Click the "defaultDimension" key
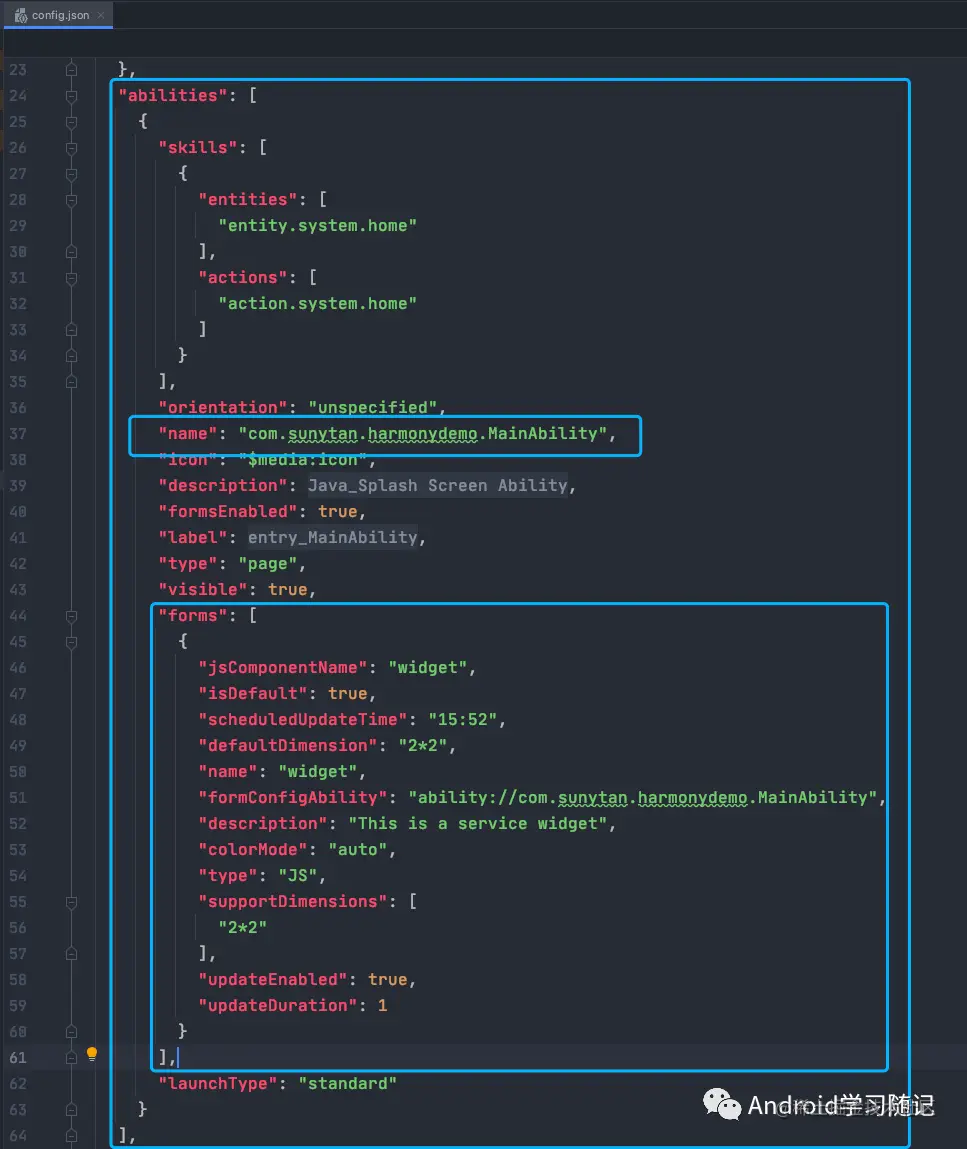This screenshot has width=967, height=1149. click(288, 745)
